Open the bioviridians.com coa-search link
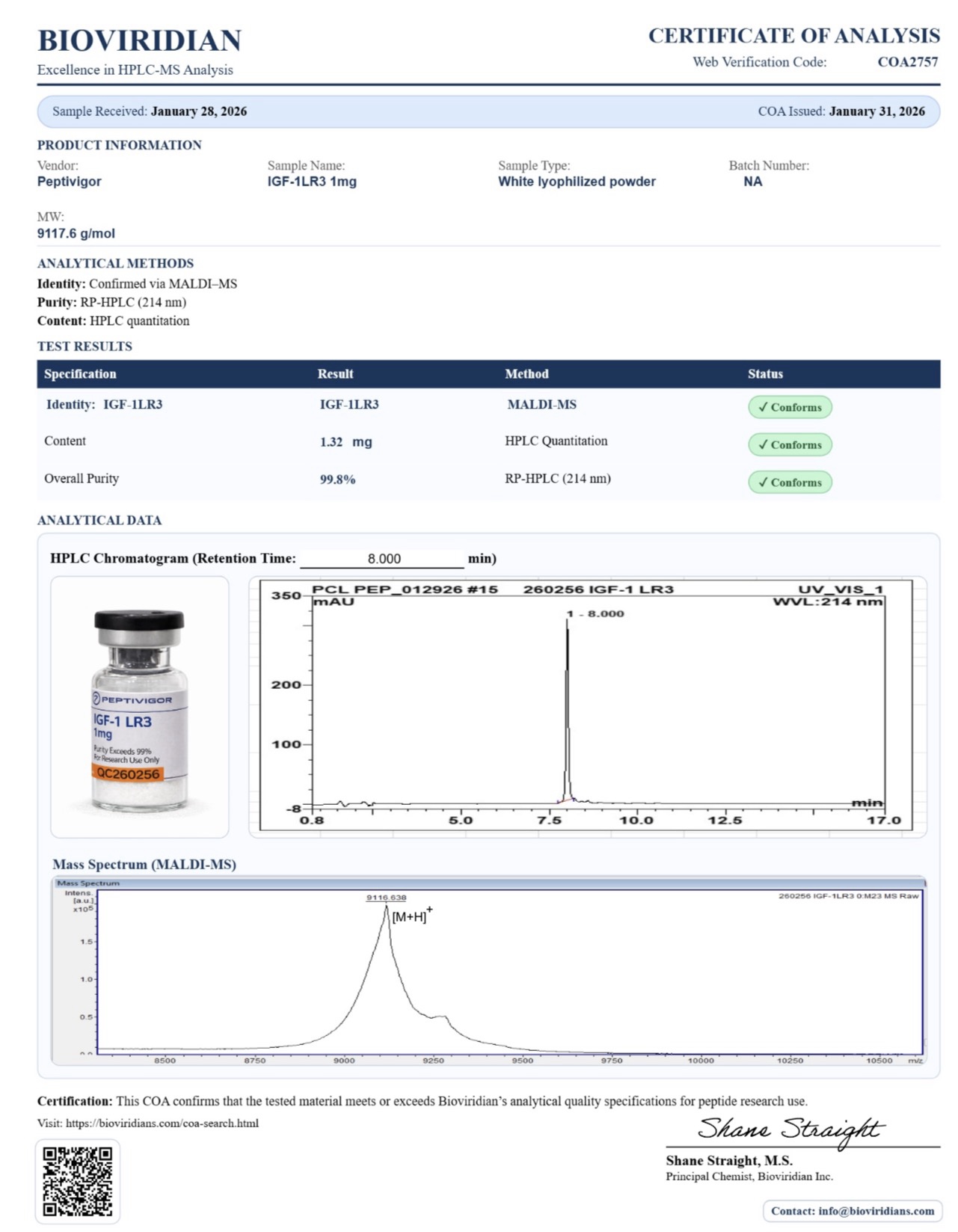Screen dimensions: 958x1232 (162, 1123)
